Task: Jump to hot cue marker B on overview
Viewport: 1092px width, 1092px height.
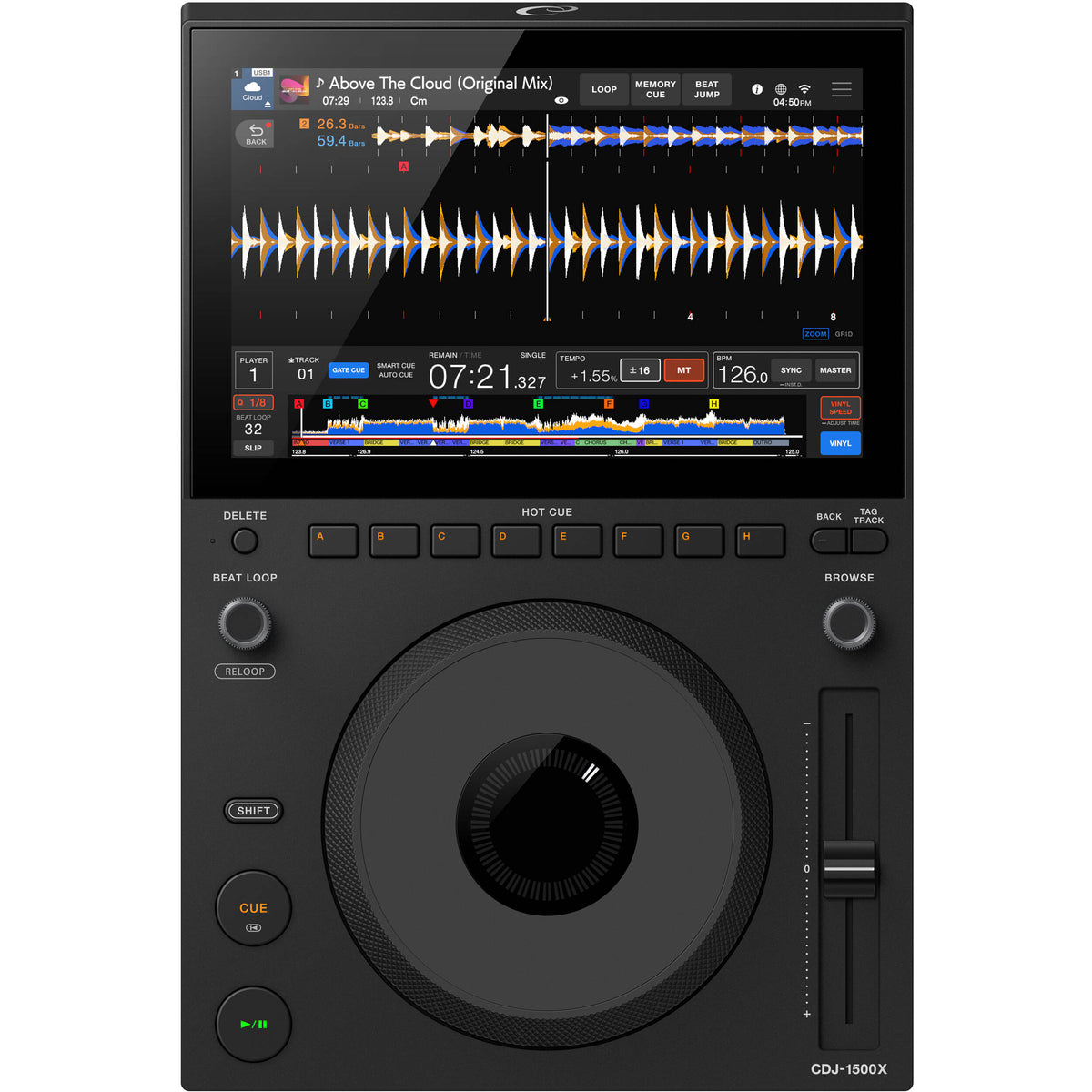Action: (328, 403)
